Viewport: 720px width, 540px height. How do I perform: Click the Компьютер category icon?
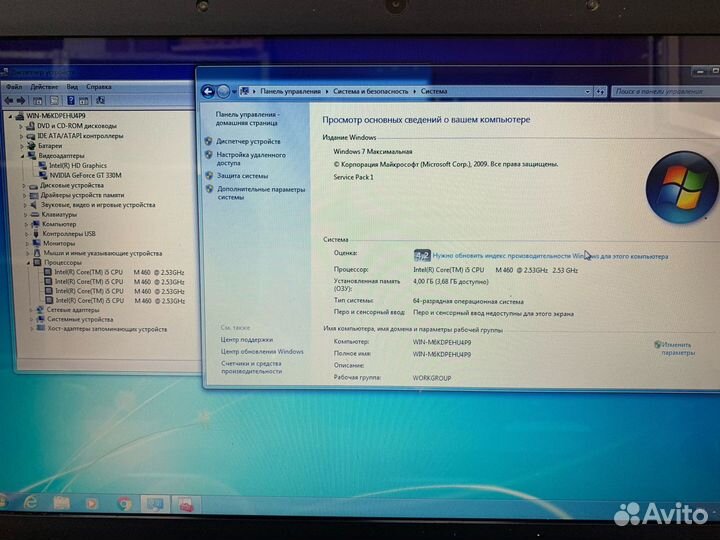click(x=36, y=224)
